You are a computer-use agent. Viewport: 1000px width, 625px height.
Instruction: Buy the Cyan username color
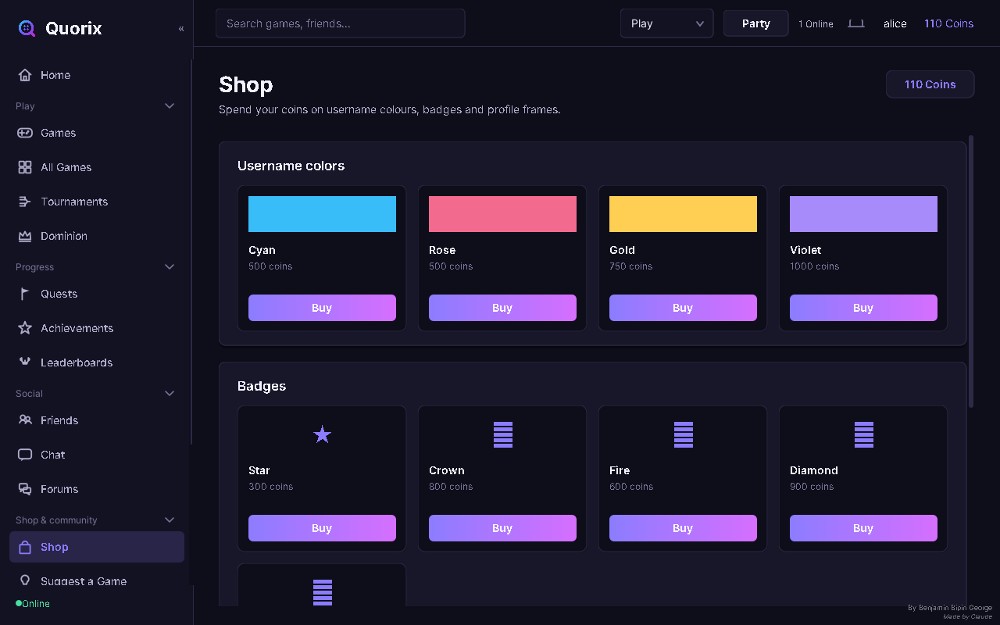click(322, 307)
